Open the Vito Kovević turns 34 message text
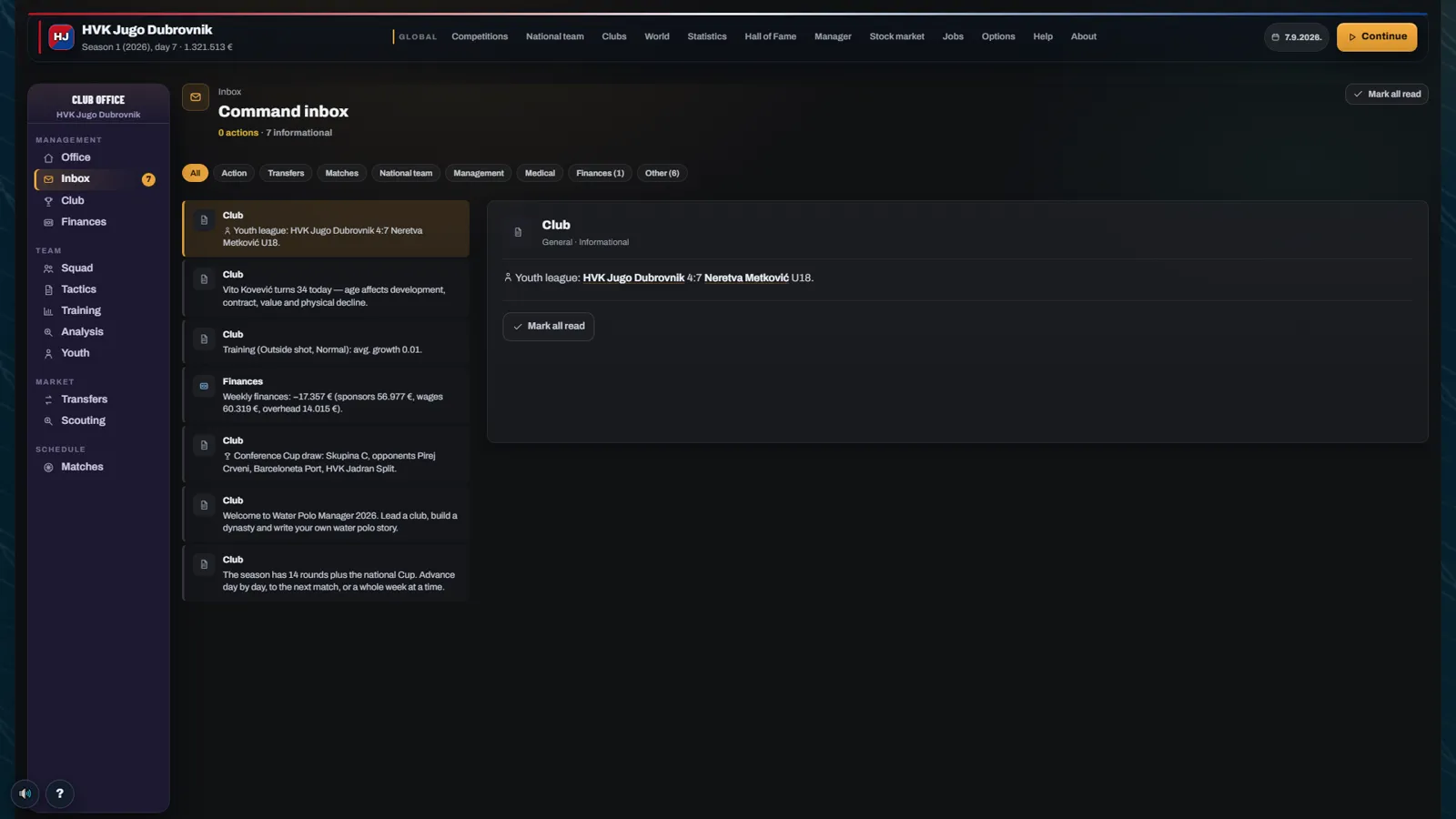The image size is (1456, 819). point(334,297)
